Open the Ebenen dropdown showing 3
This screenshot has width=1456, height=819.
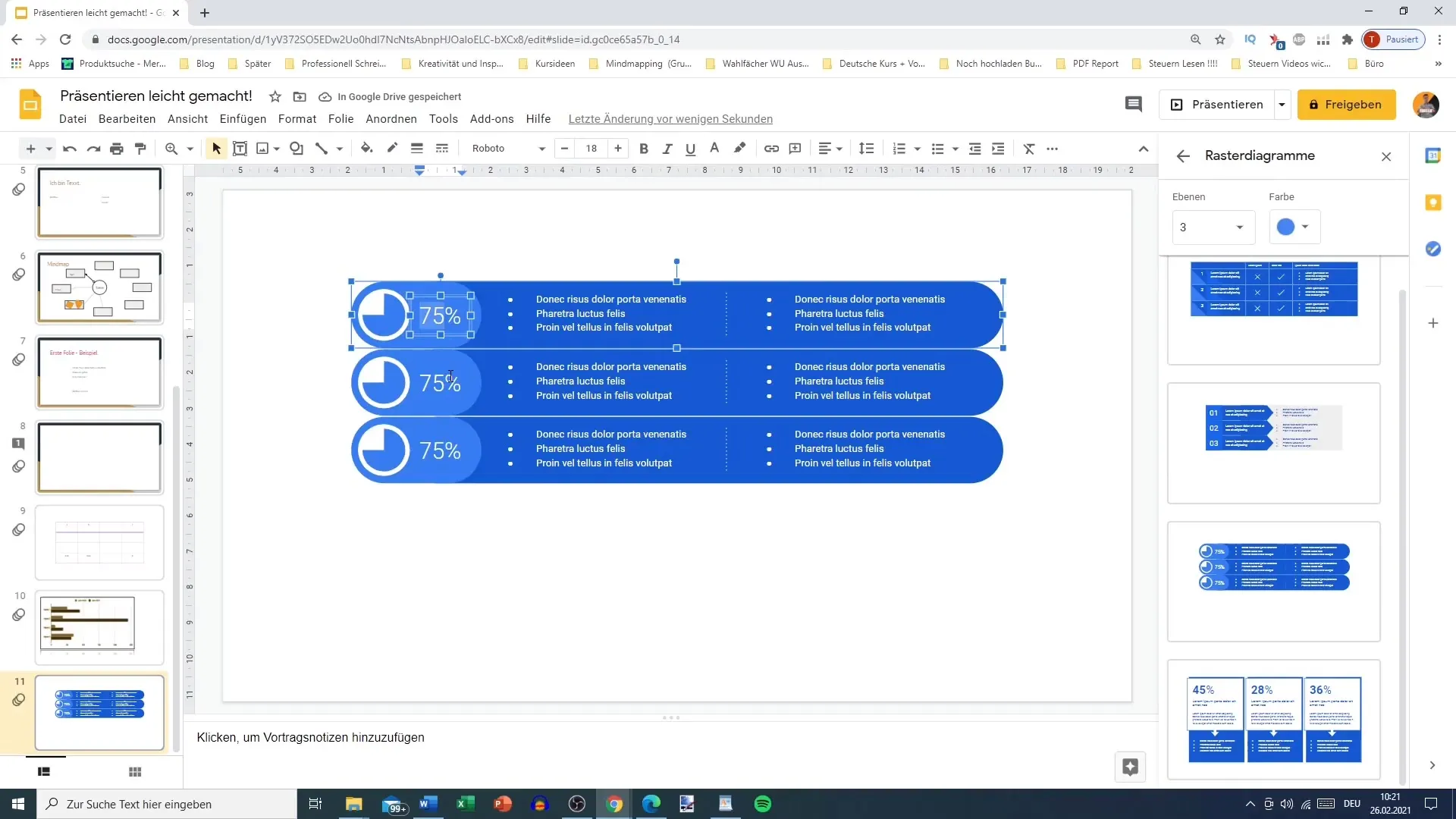[1213, 227]
